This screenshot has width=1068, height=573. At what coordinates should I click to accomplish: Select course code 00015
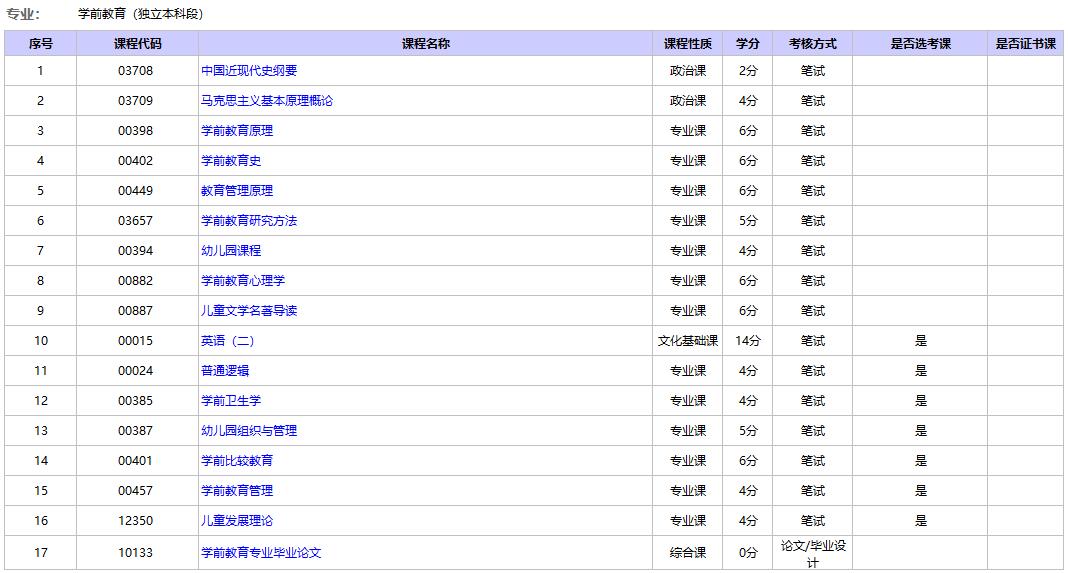click(x=136, y=341)
